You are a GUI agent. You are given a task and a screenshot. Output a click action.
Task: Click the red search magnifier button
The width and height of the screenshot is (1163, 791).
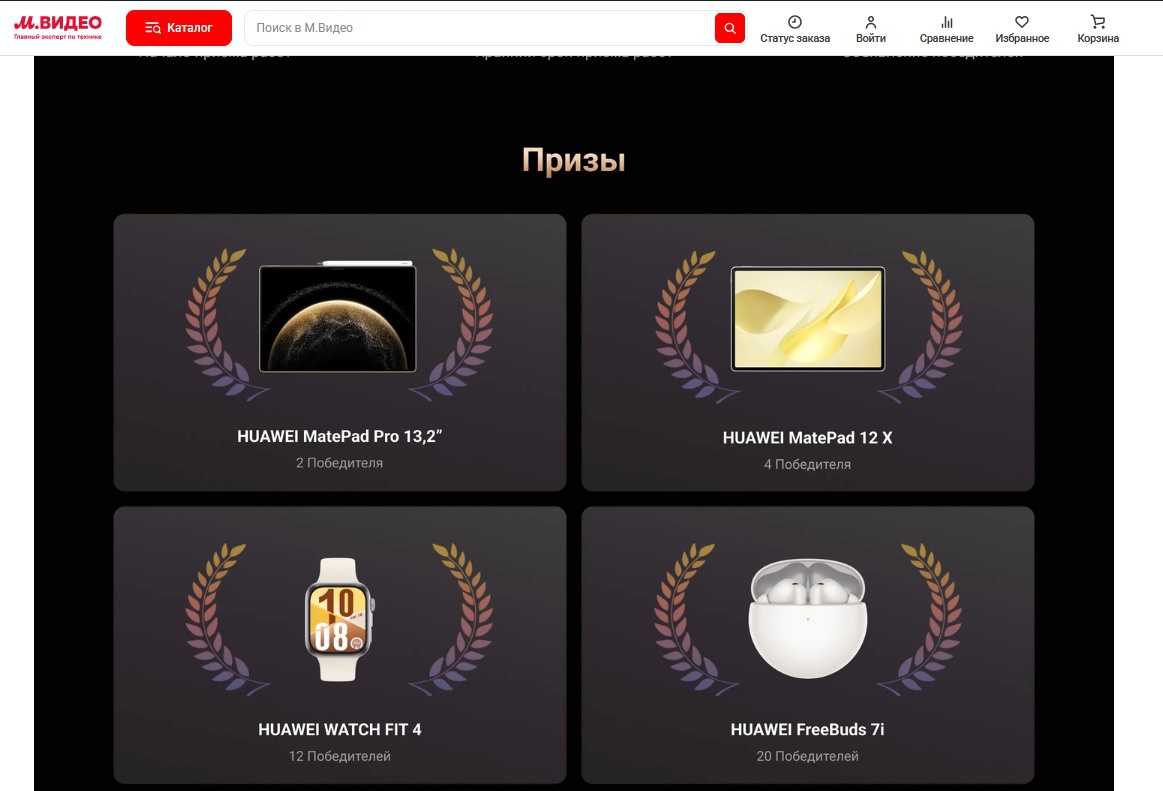pos(730,28)
